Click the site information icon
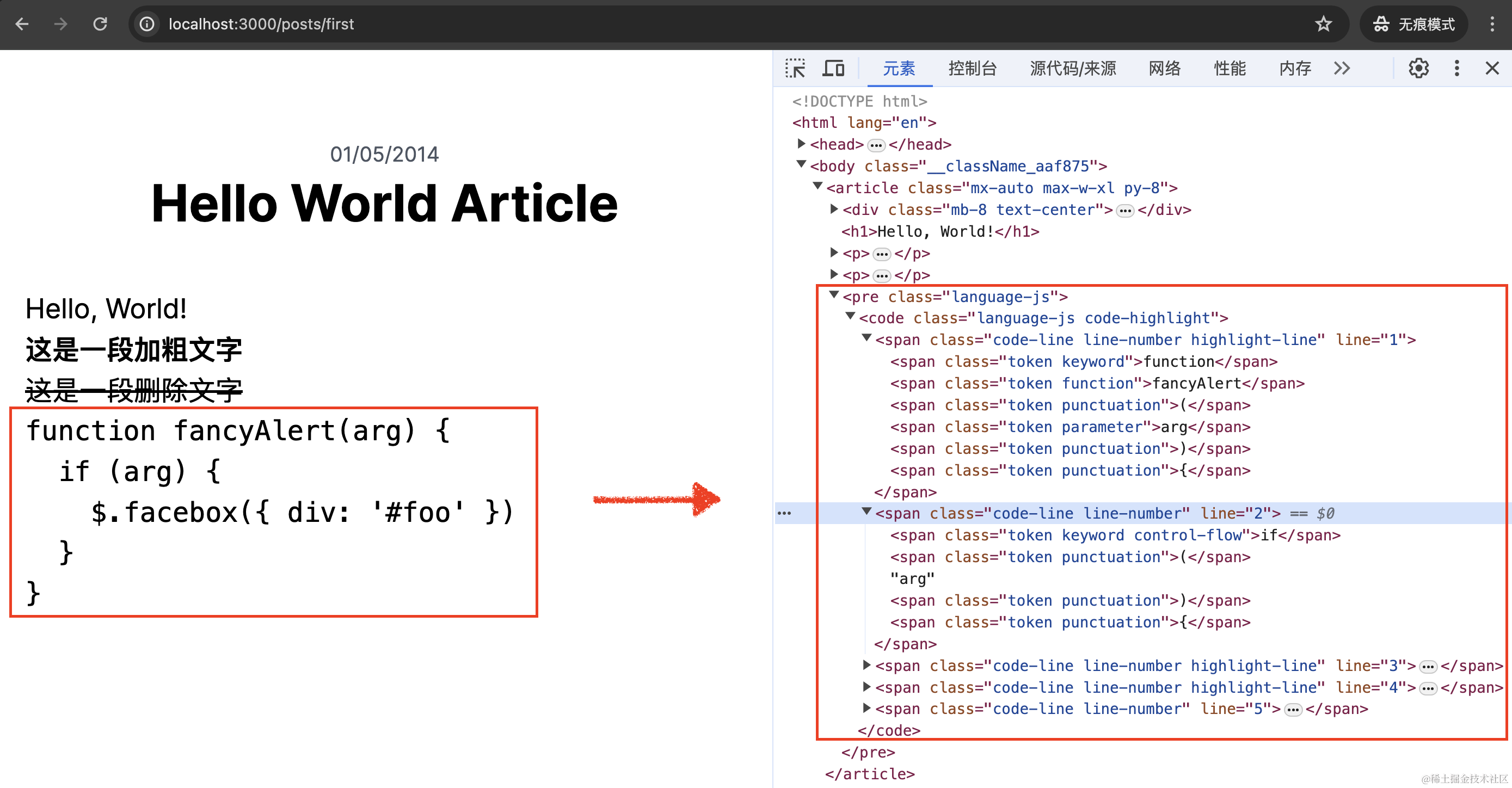Image resolution: width=1512 pixels, height=788 pixels. click(x=147, y=24)
